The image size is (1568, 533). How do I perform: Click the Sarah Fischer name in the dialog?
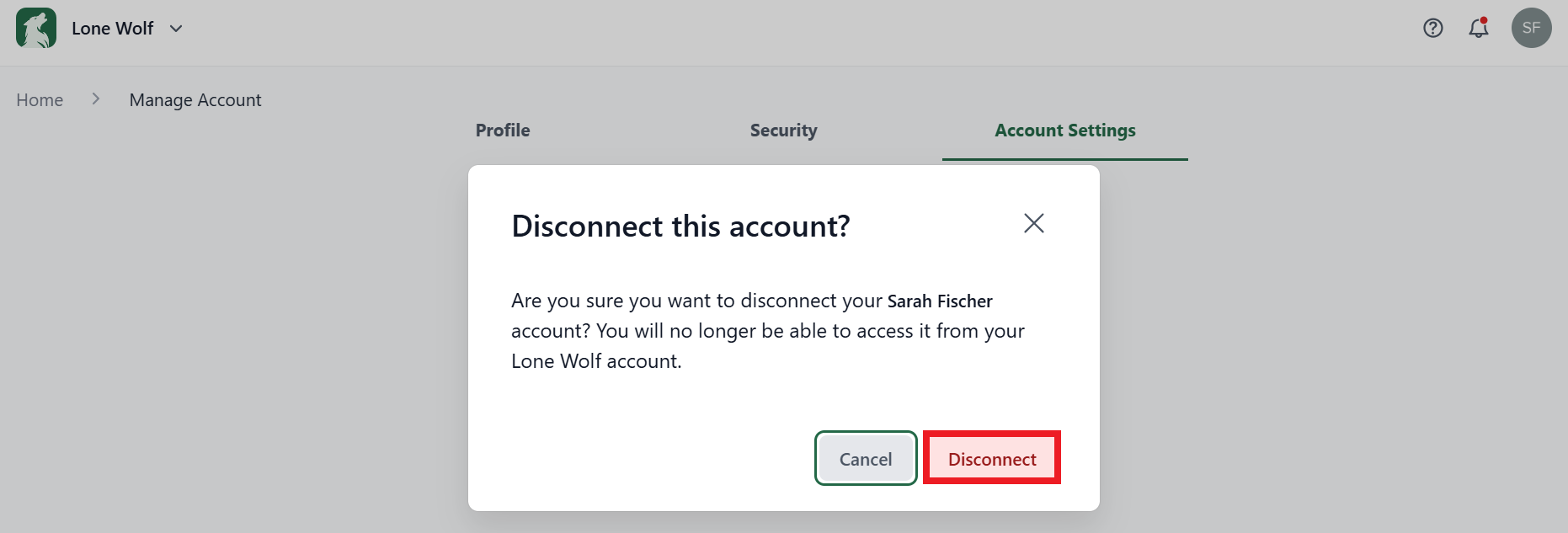(x=940, y=301)
